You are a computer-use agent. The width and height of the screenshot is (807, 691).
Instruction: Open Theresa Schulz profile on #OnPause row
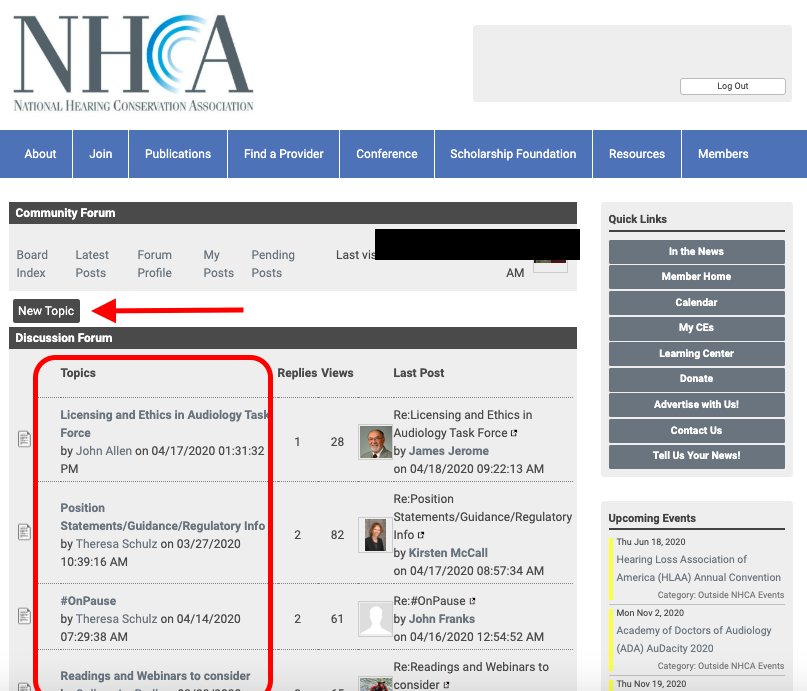coord(116,619)
